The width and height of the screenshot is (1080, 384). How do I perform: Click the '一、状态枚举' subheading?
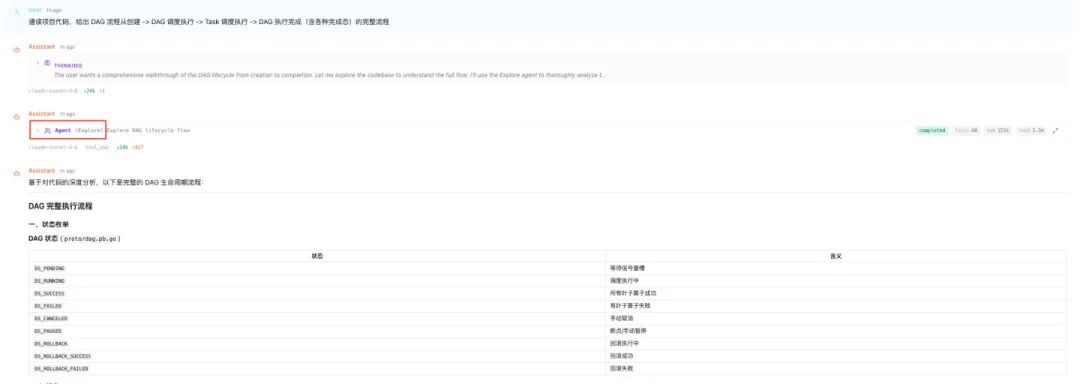(48, 224)
